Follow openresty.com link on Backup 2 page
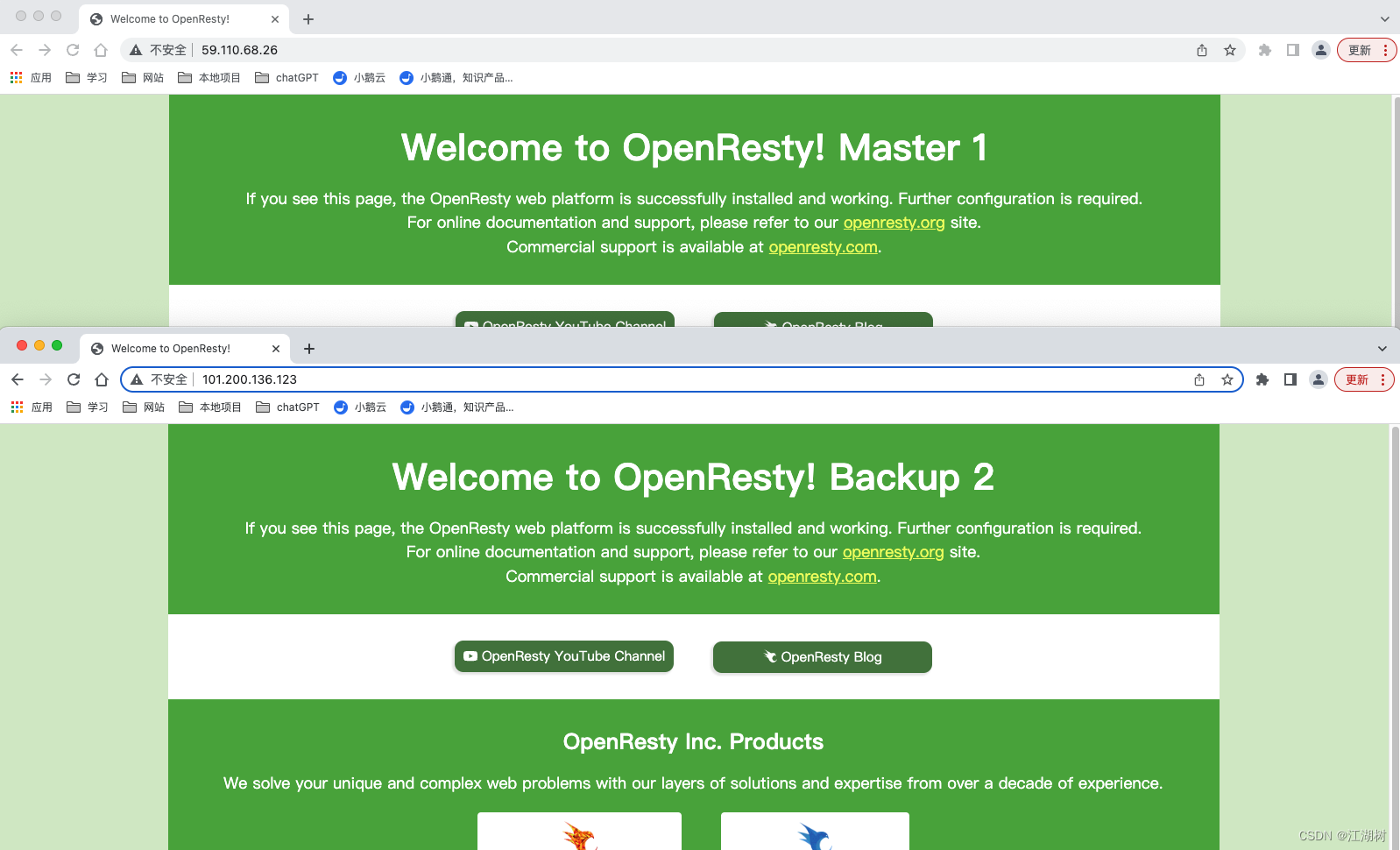Screen dimensions: 1400x850 click(x=823, y=577)
